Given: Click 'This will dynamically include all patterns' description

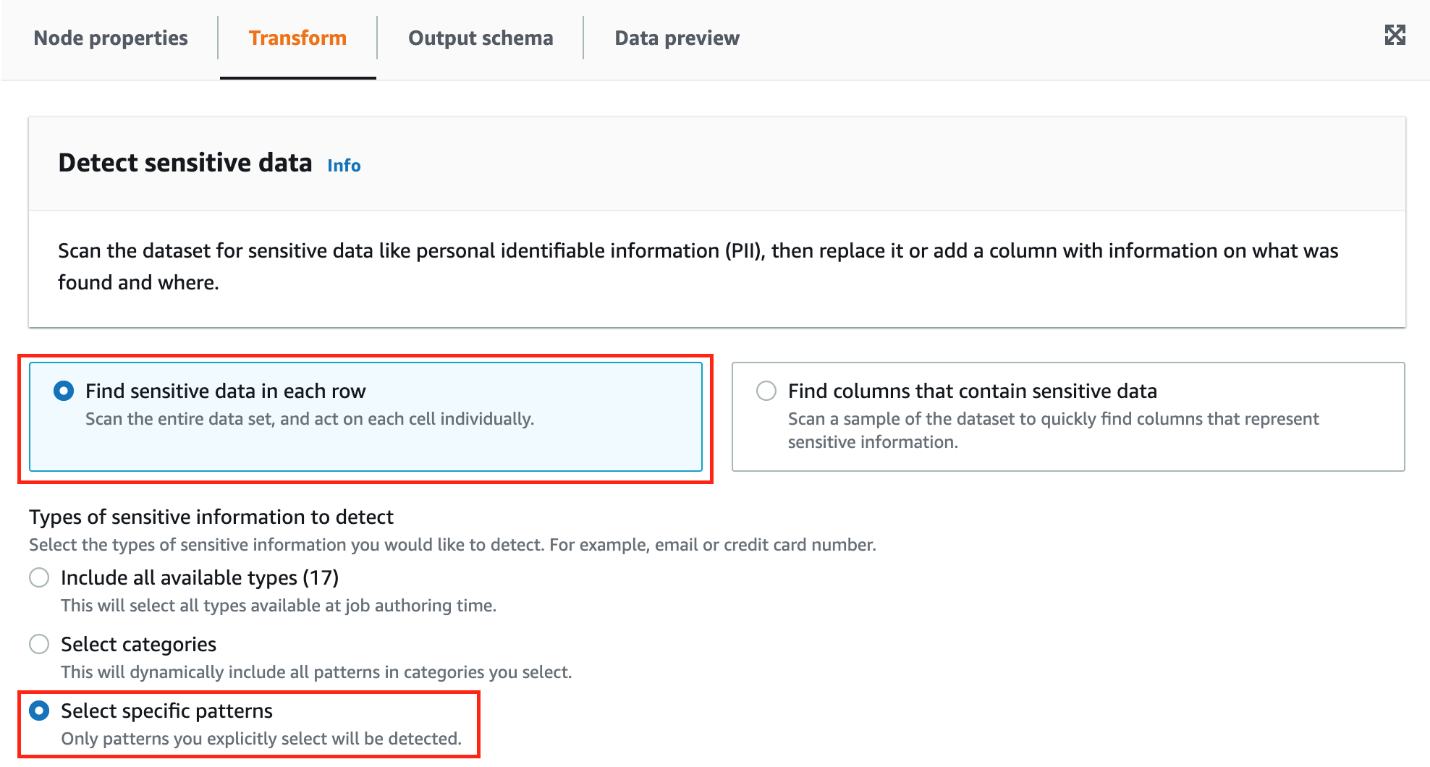Looking at the screenshot, I should point(316,672).
